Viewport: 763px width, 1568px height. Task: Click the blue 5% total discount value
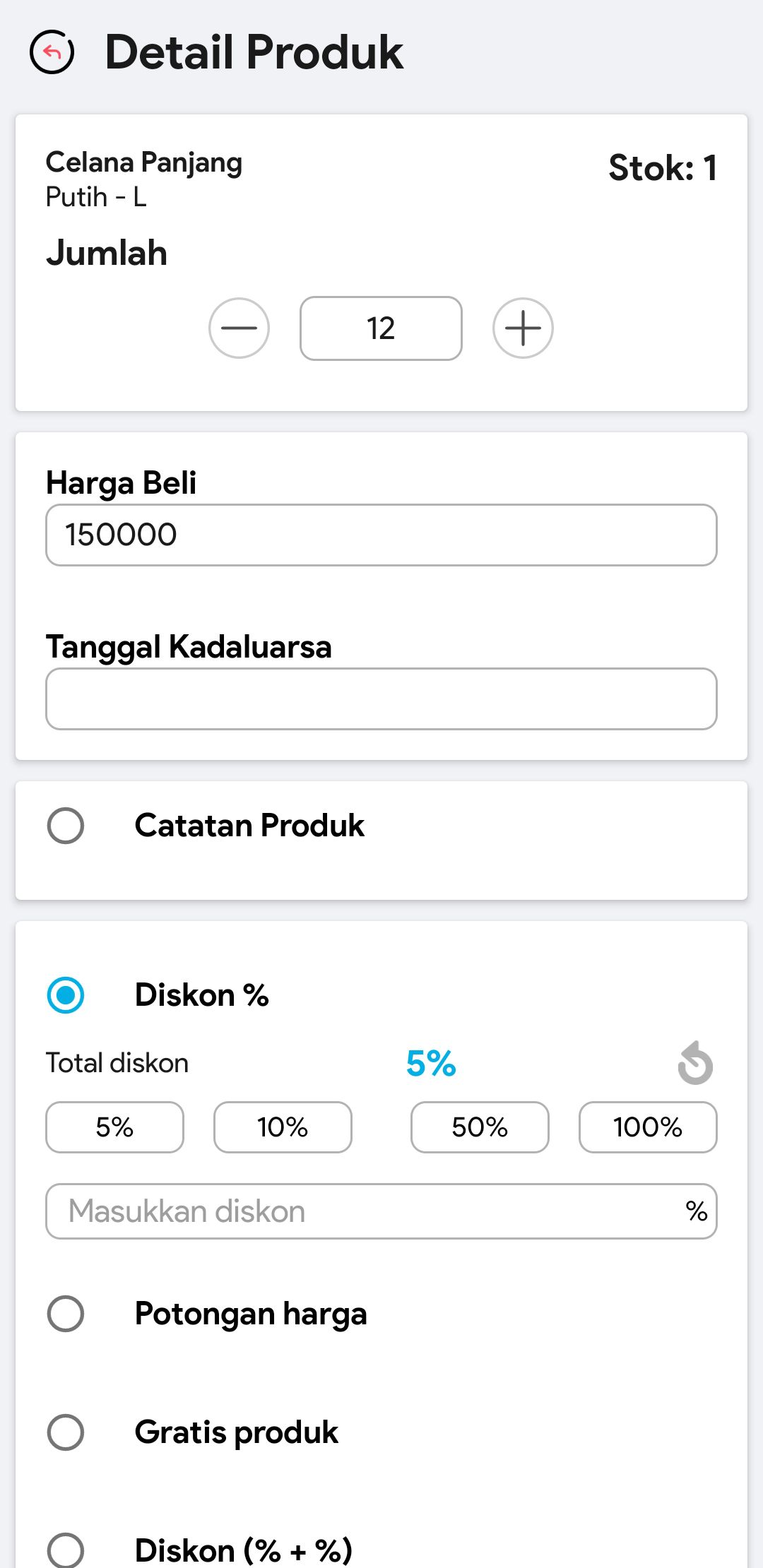431,1063
